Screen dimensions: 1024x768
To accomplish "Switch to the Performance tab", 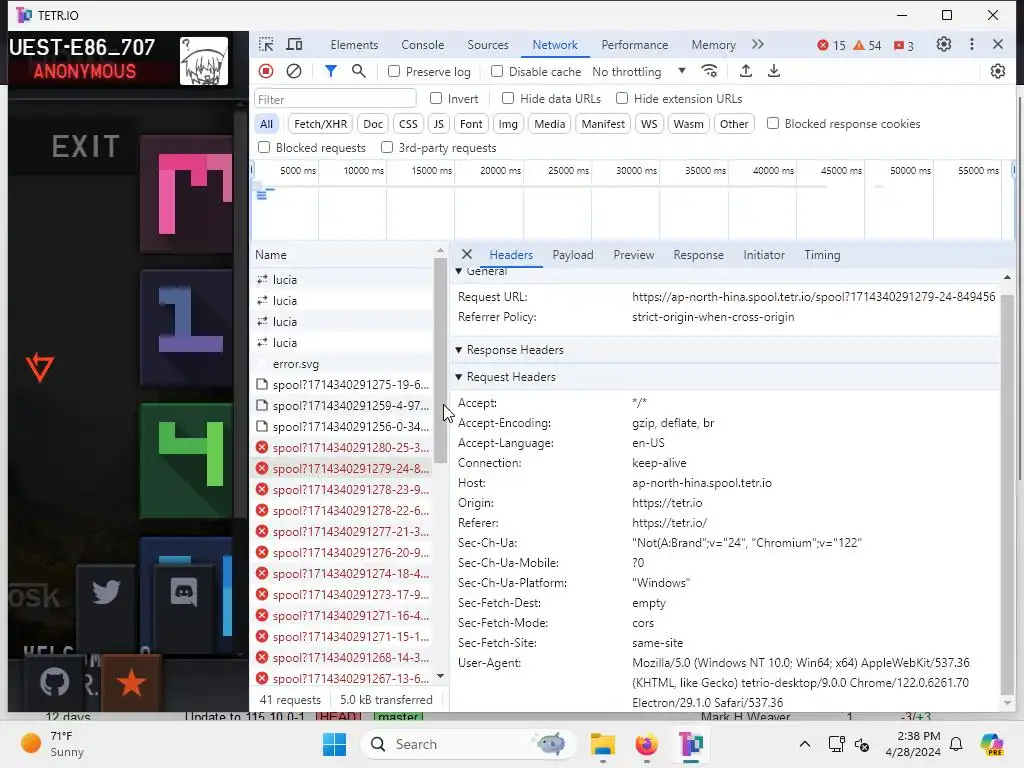I will click(635, 44).
